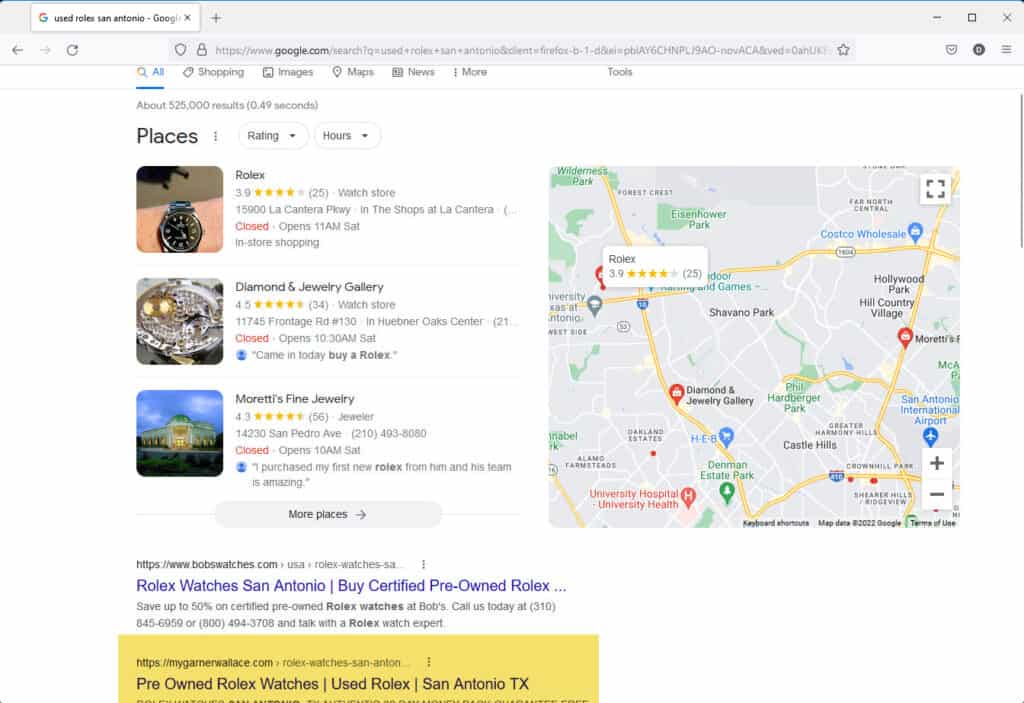This screenshot has width=1024, height=703.
Task: Open Pre Owned Rolex Watches result link
Action: click(332, 684)
